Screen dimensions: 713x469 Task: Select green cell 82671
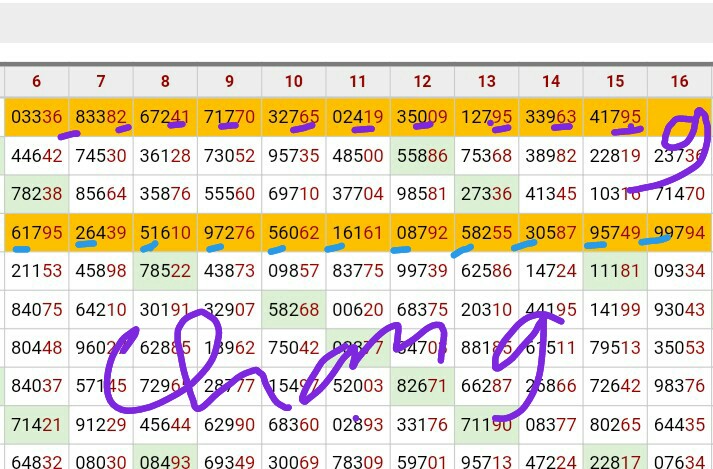422,386
